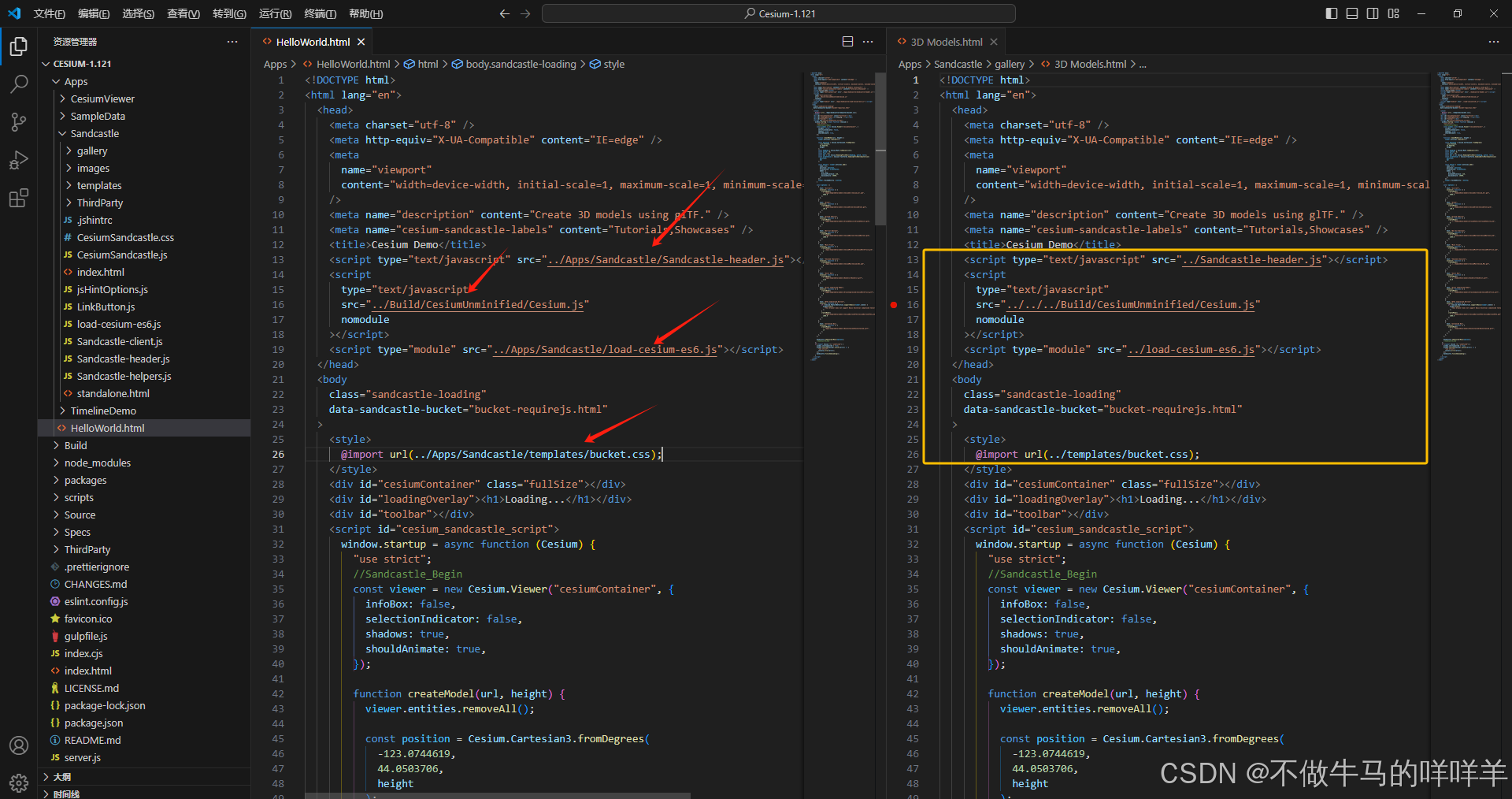Open the 查看(V) menu
This screenshot has height=799, width=1512.
(183, 13)
